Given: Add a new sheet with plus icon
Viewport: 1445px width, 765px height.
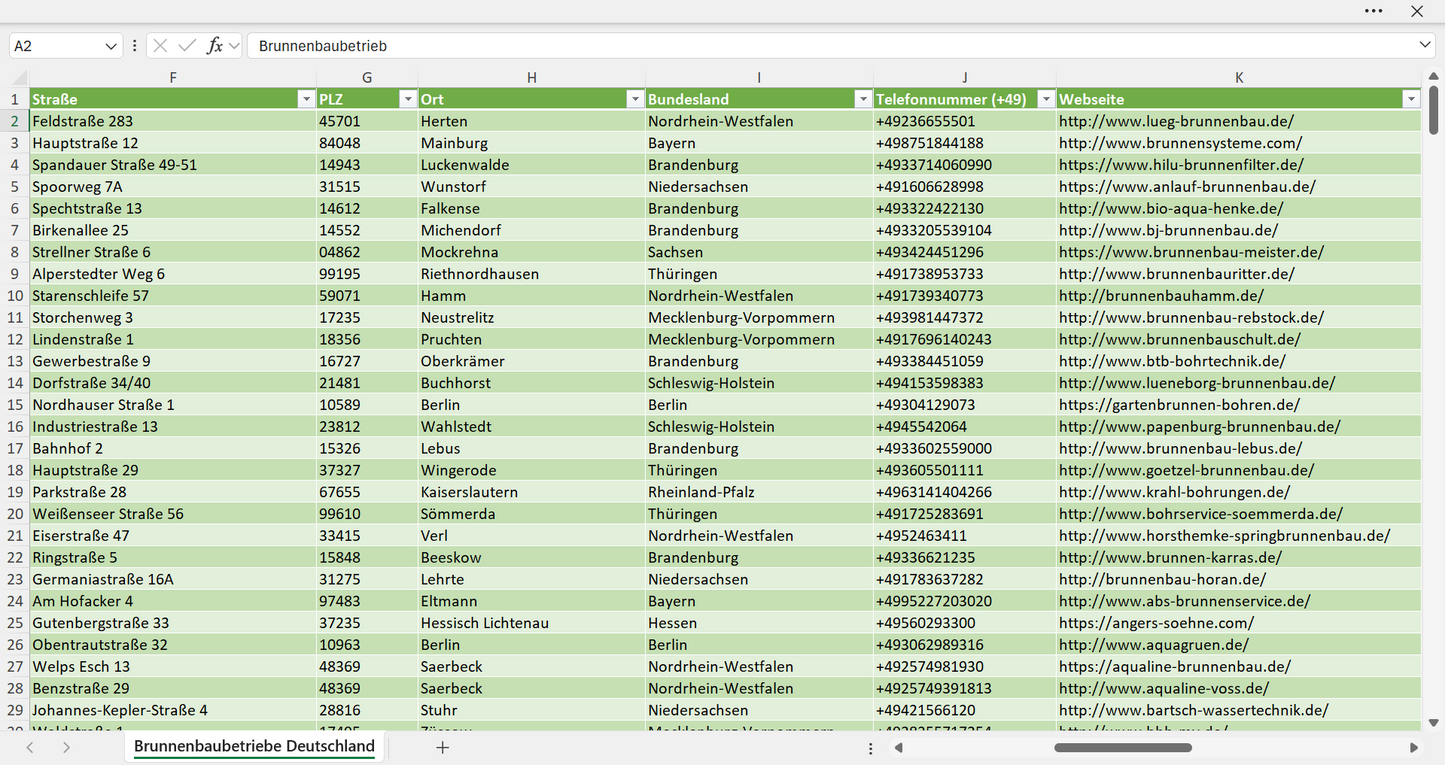Looking at the screenshot, I should 442,747.
